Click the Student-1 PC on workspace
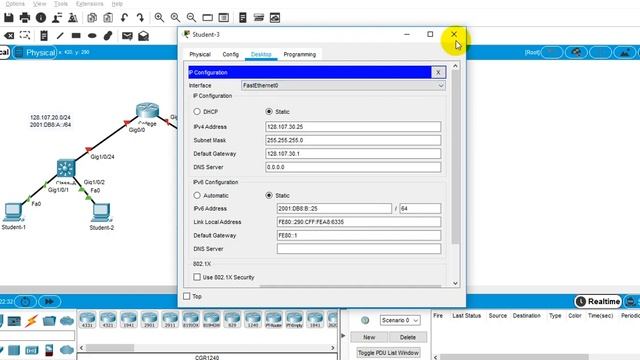 13,212
